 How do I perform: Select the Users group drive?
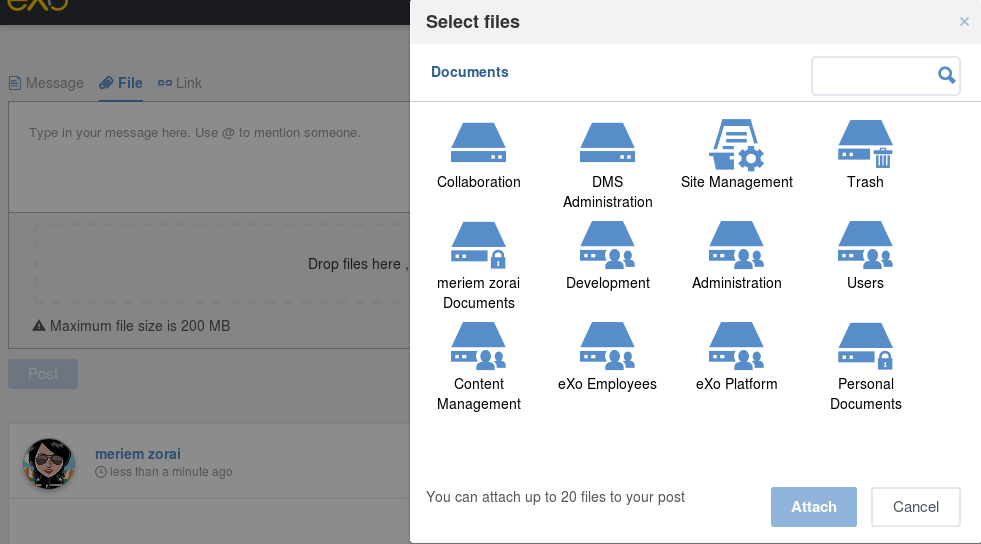point(865,244)
